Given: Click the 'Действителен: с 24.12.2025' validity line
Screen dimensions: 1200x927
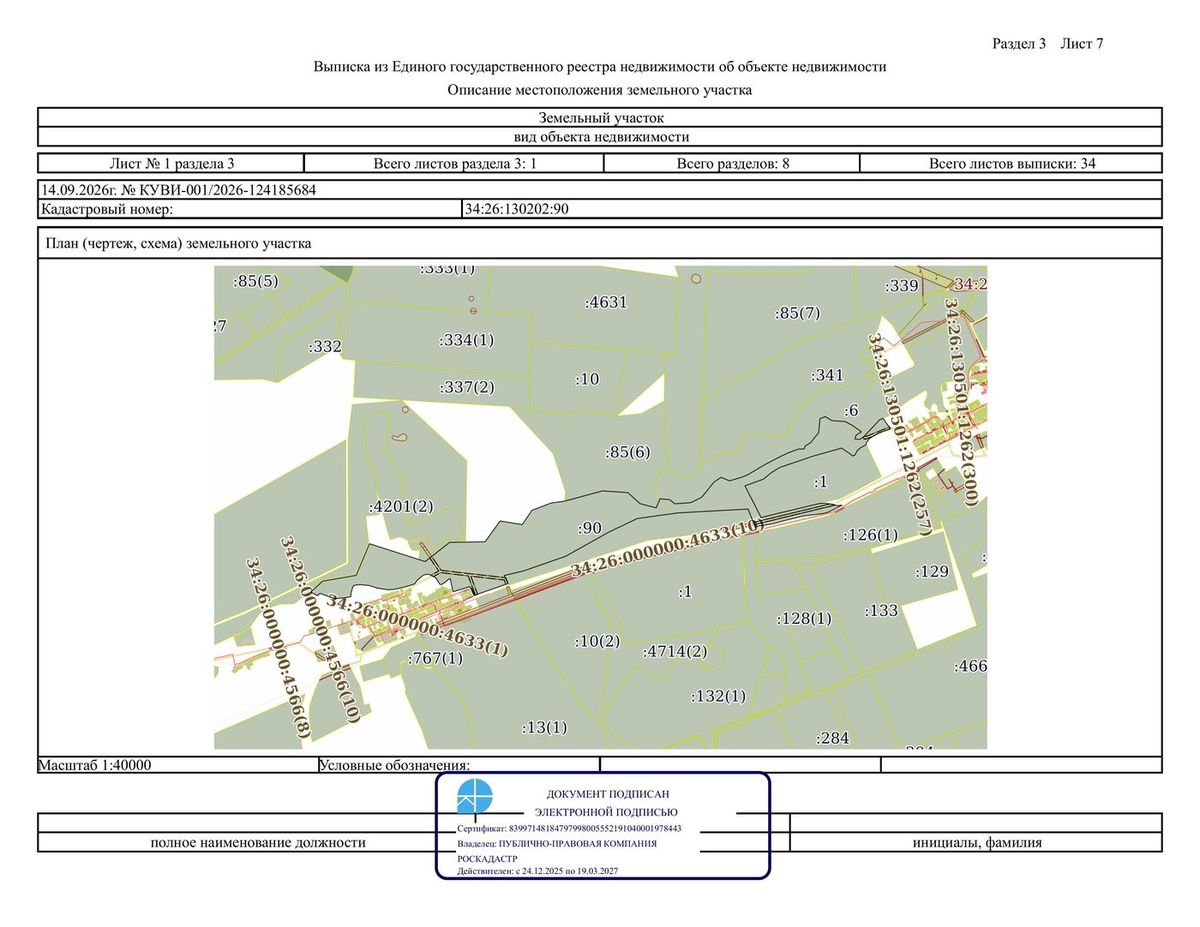Looking at the screenshot, I should 538,872.
